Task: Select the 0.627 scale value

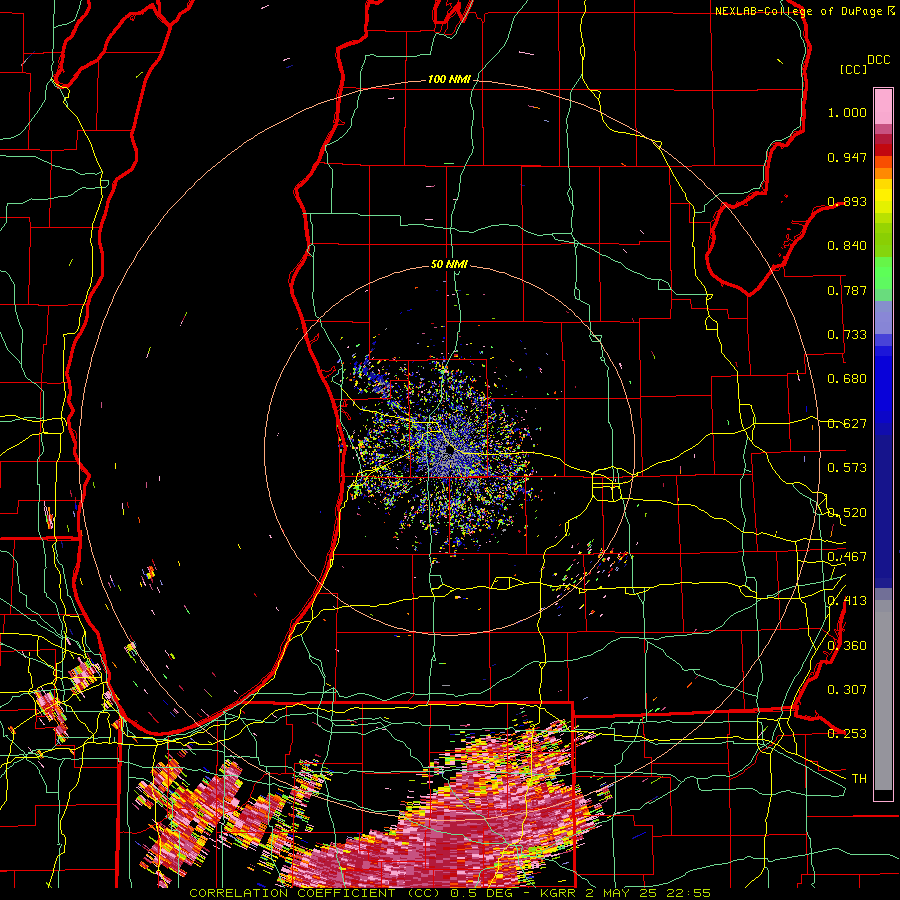Action: tap(847, 424)
